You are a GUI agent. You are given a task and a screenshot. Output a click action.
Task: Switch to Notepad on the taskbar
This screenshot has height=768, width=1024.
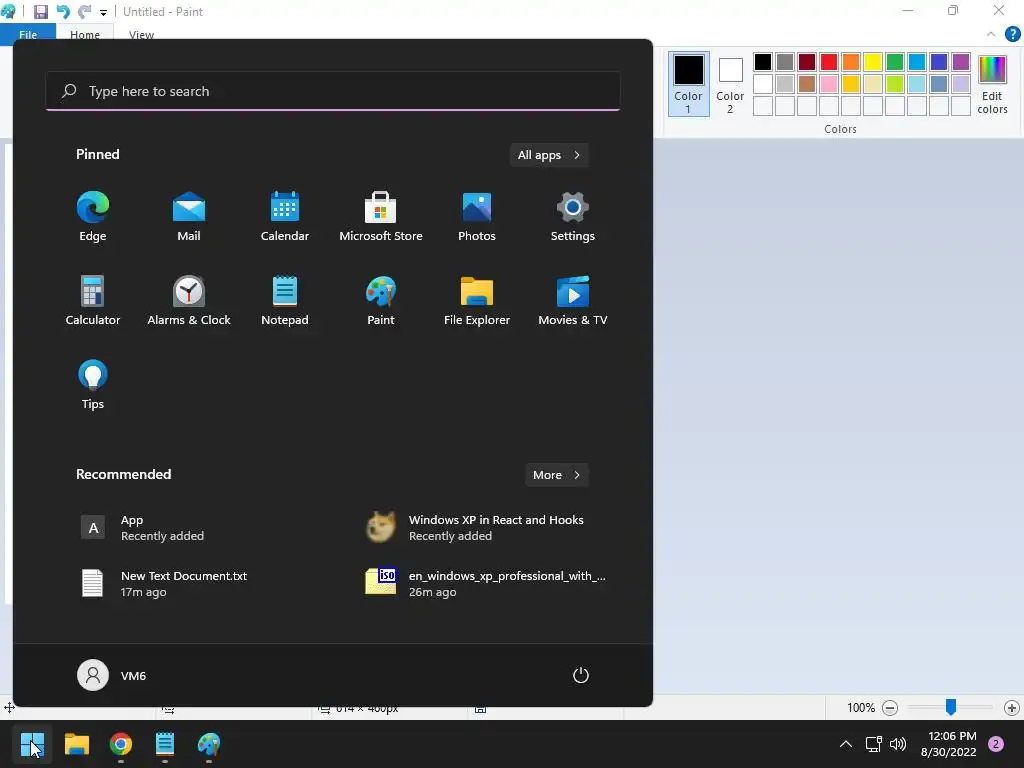[x=165, y=744]
